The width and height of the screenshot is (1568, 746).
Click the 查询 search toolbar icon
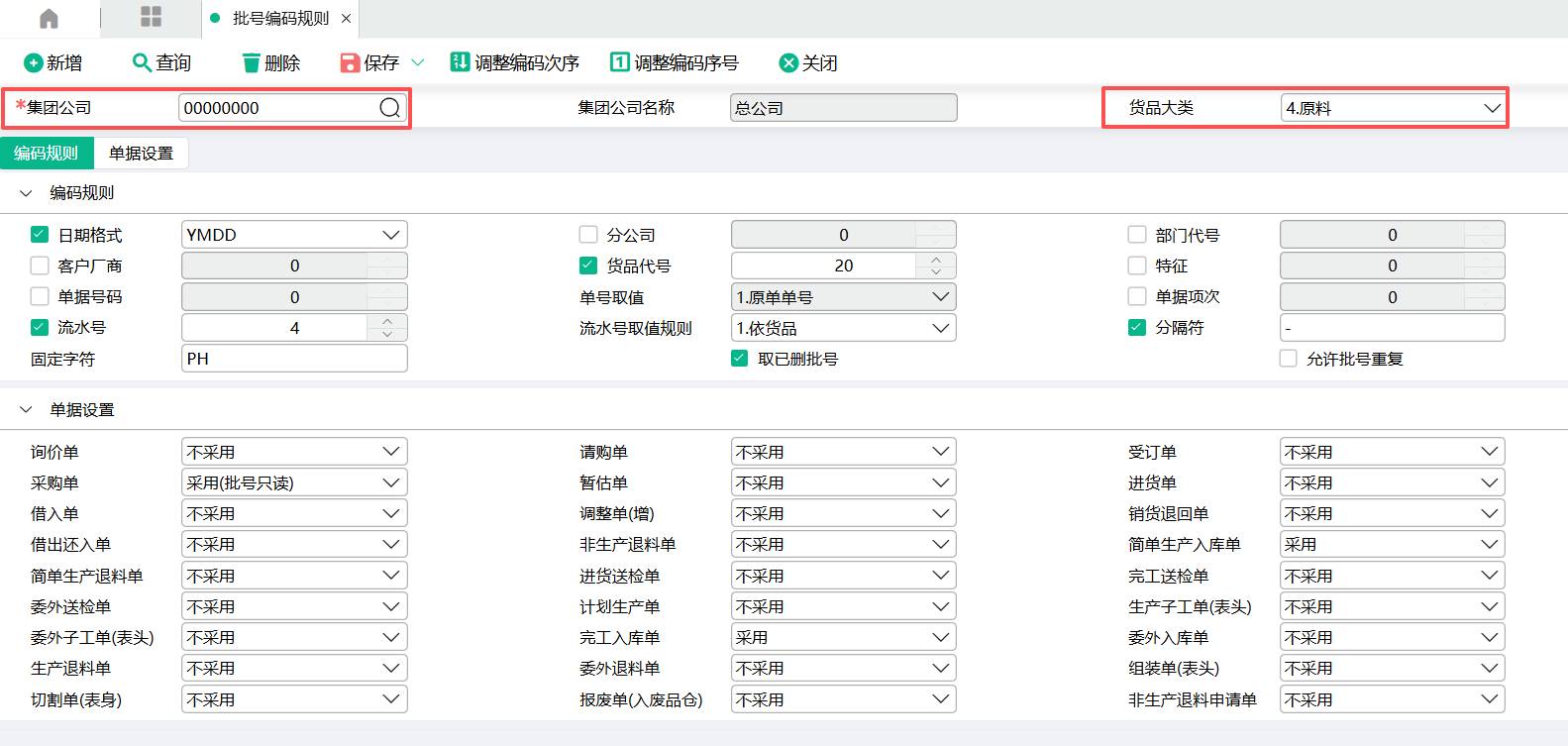click(142, 62)
